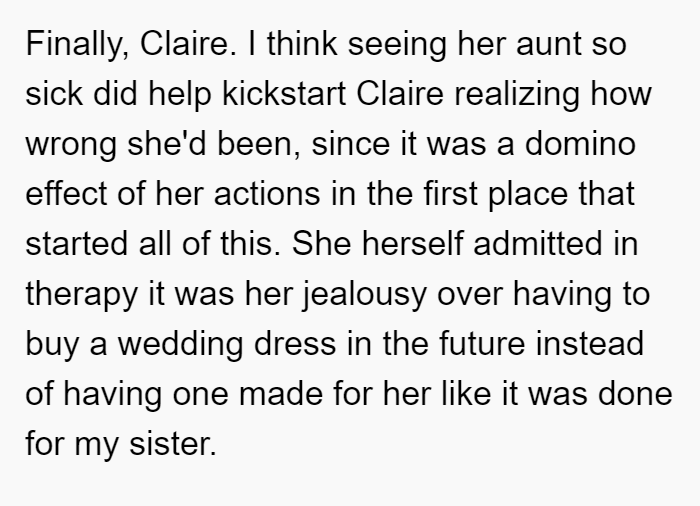This screenshot has height=506, width=700.
Task: Click the word "aunt" in first line
Action: point(549,44)
